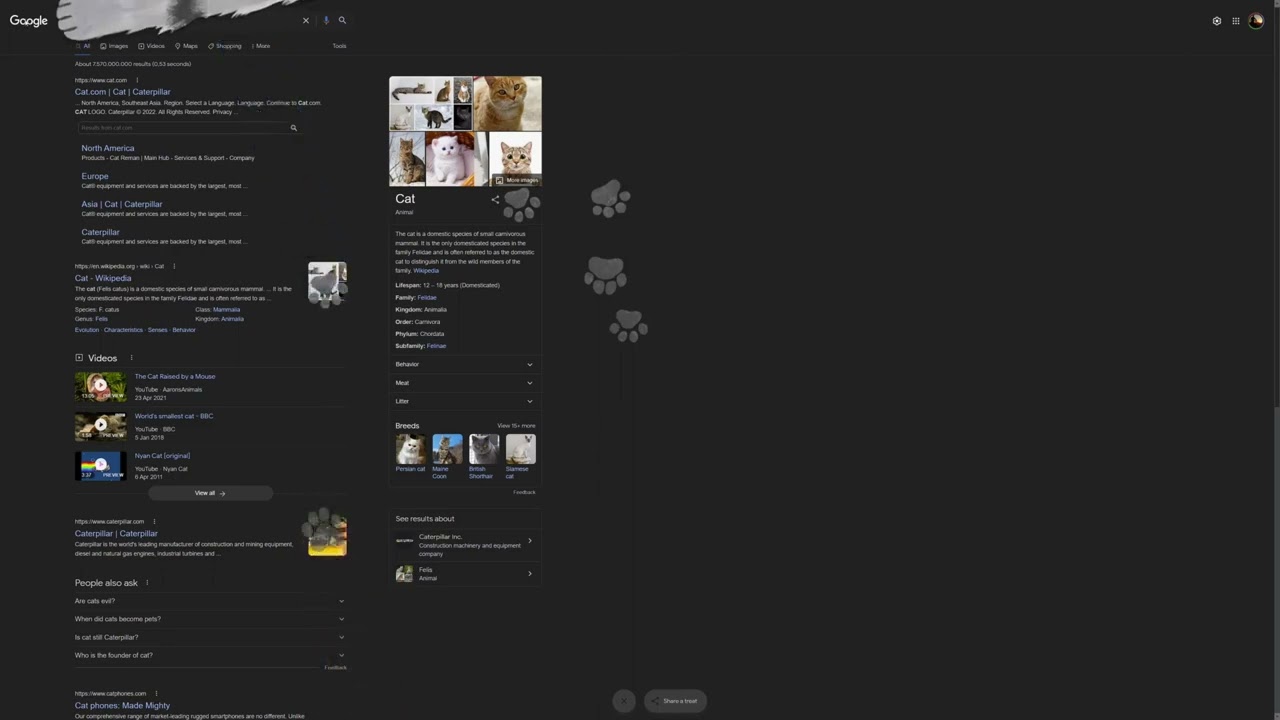
Task: Switch to the Images search tab
Action: (114, 46)
